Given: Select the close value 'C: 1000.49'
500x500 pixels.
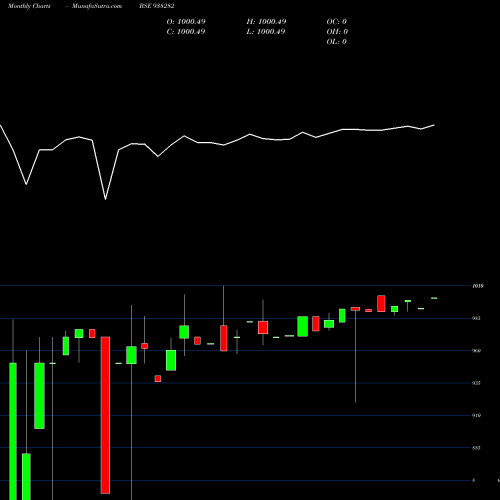Looking at the screenshot, I should (x=186, y=32).
